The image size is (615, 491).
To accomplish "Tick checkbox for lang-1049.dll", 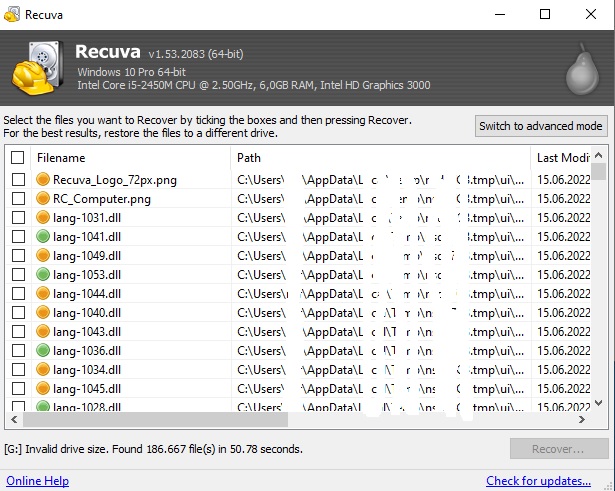I will tap(18, 255).
